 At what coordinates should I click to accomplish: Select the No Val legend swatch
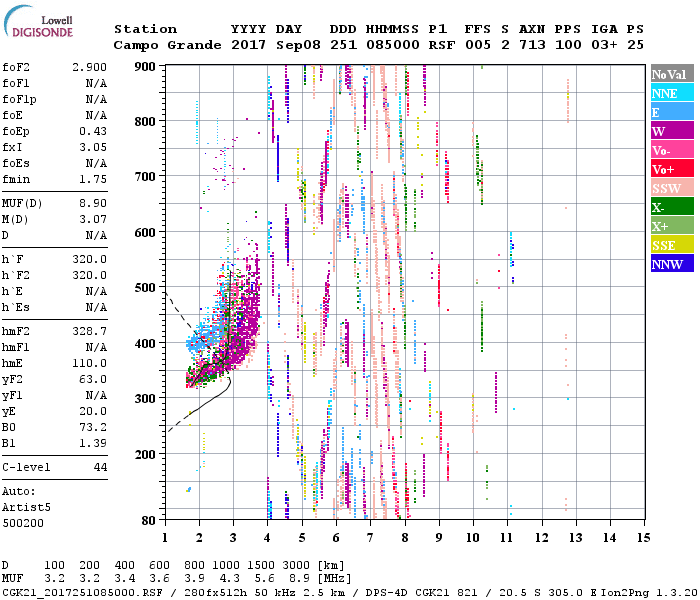(x=672, y=74)
